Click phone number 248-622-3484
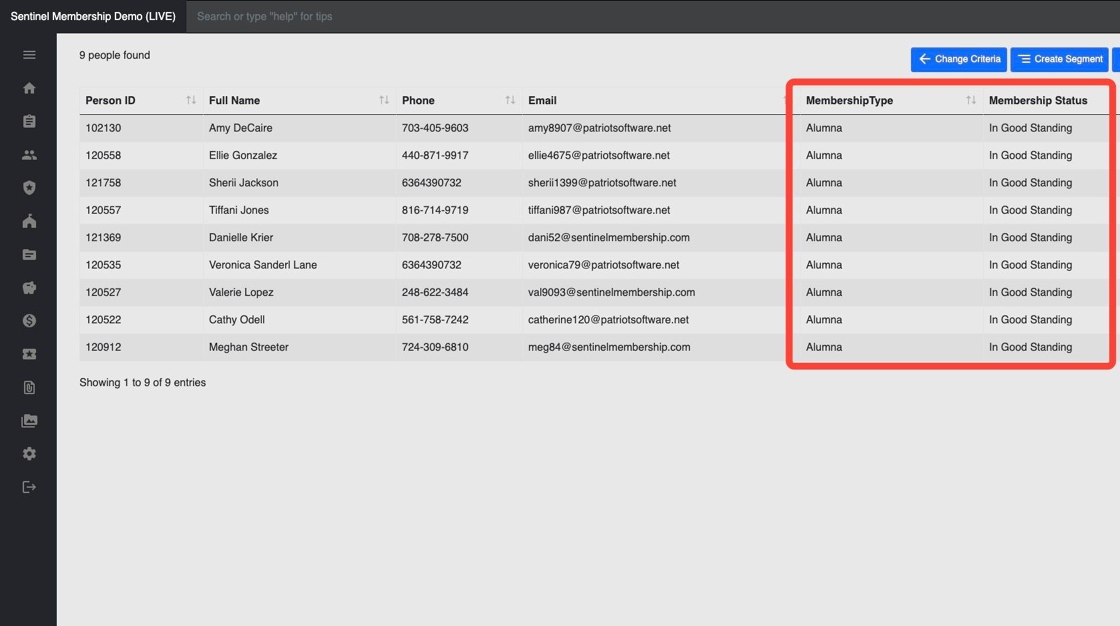 (435, 292)
